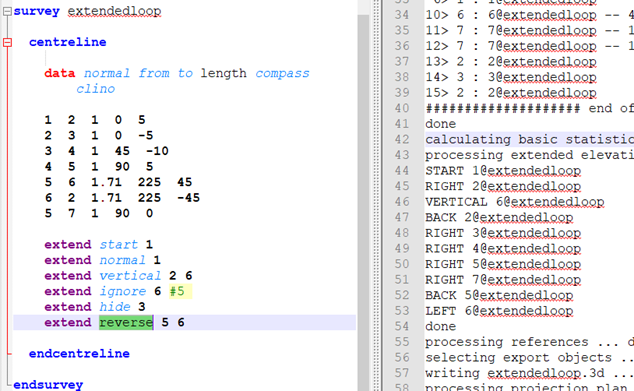
Task: Click the endsurvey keyword
Action: (x=48, y=385)
